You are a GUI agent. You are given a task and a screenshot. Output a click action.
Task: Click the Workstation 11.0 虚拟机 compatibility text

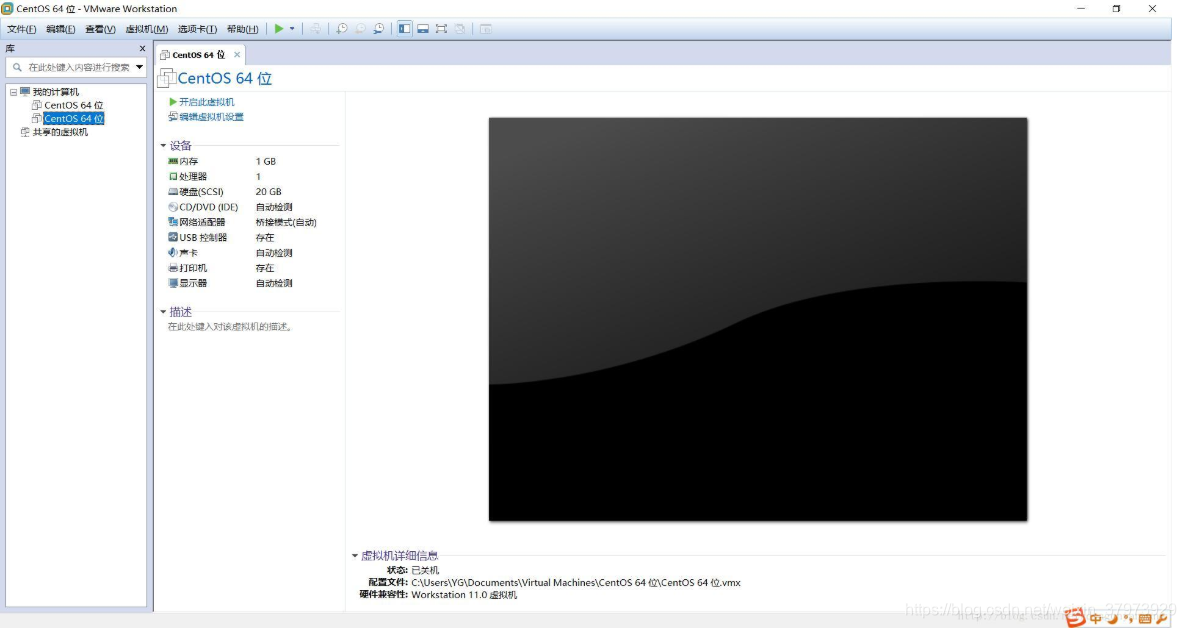point(464,595)
